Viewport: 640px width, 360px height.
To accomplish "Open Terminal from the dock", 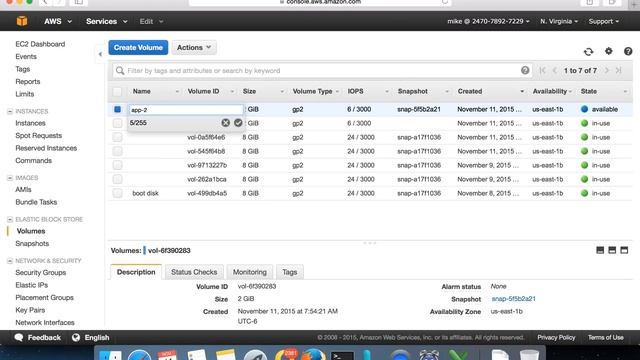I will pos(342,355).
